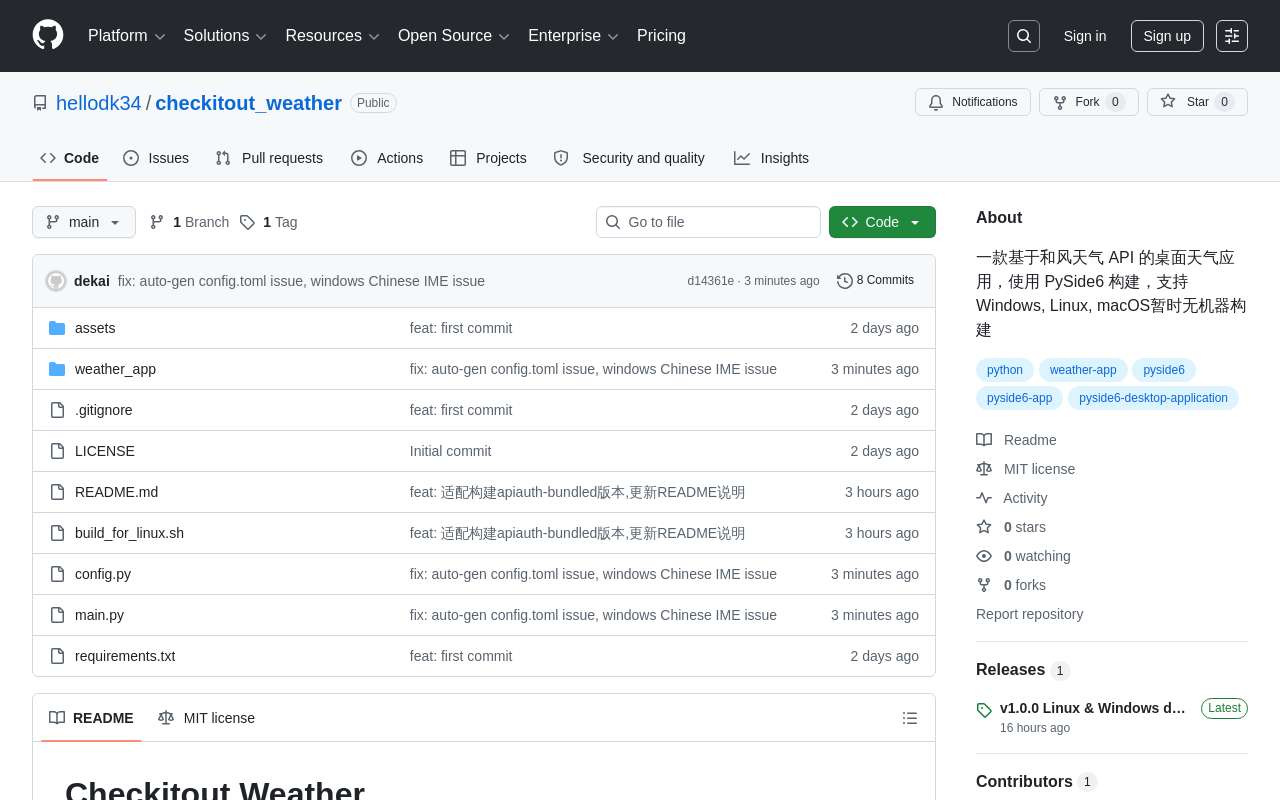Click Report repository
The height and width of the screenshot is (800, 1280).
point(1029,614)
